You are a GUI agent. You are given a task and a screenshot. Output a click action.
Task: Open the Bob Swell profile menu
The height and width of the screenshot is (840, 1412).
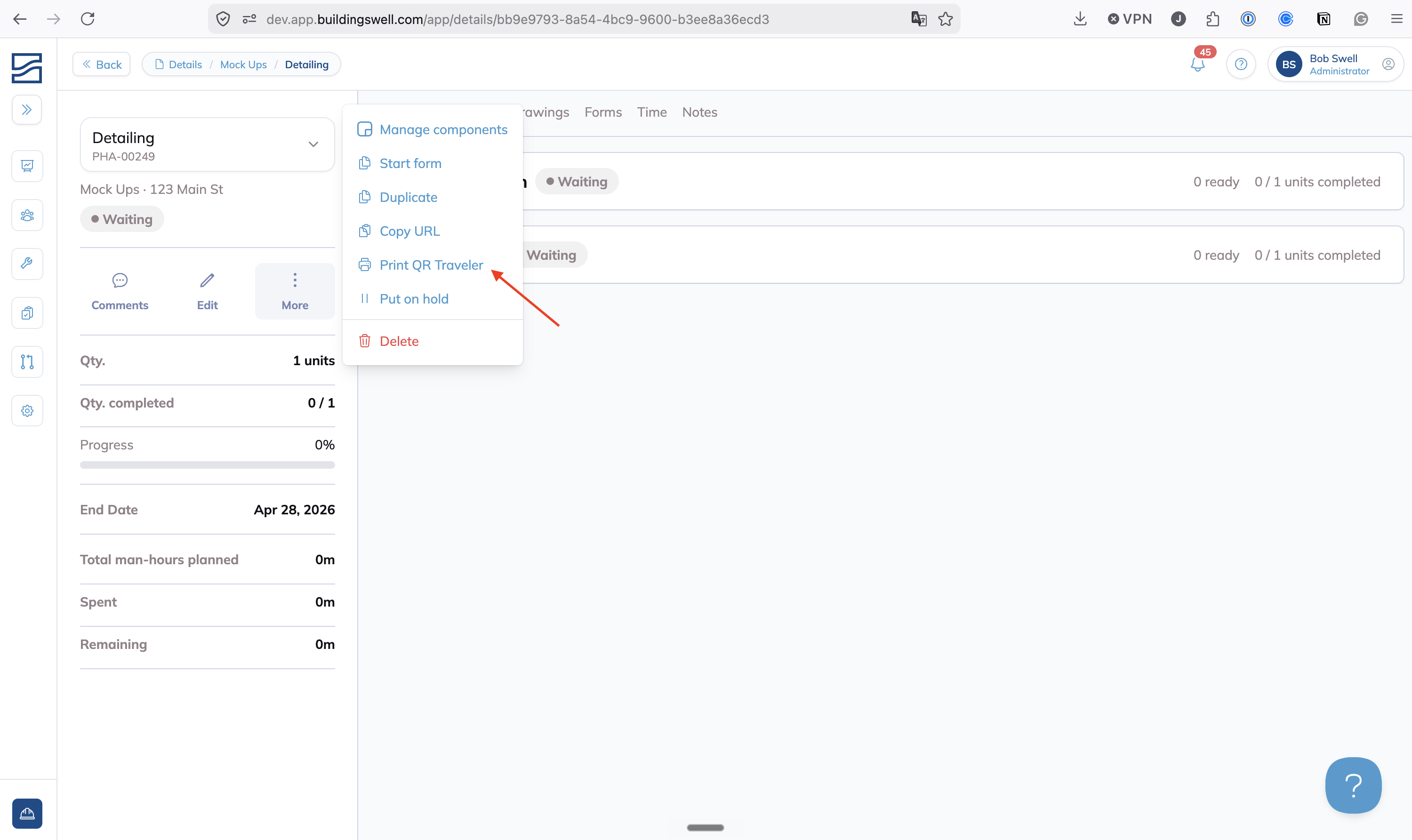click(1335, 64)
